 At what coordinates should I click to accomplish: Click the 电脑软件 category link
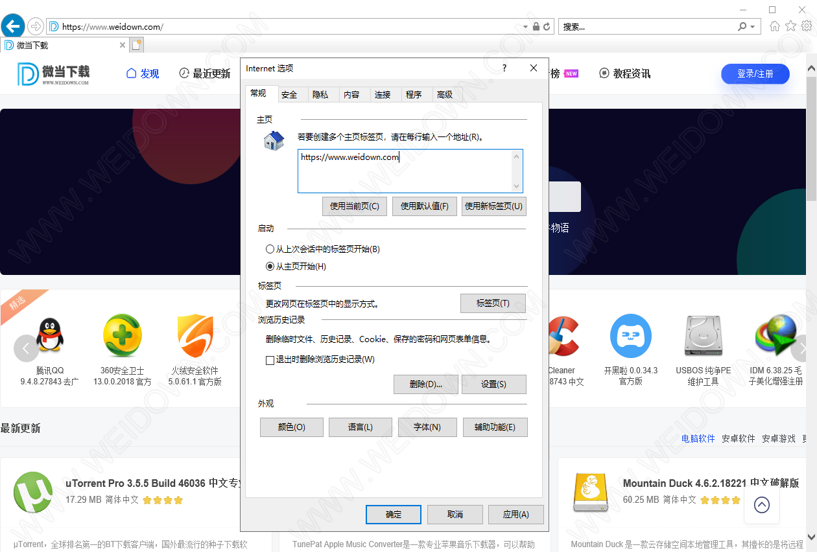698,439
